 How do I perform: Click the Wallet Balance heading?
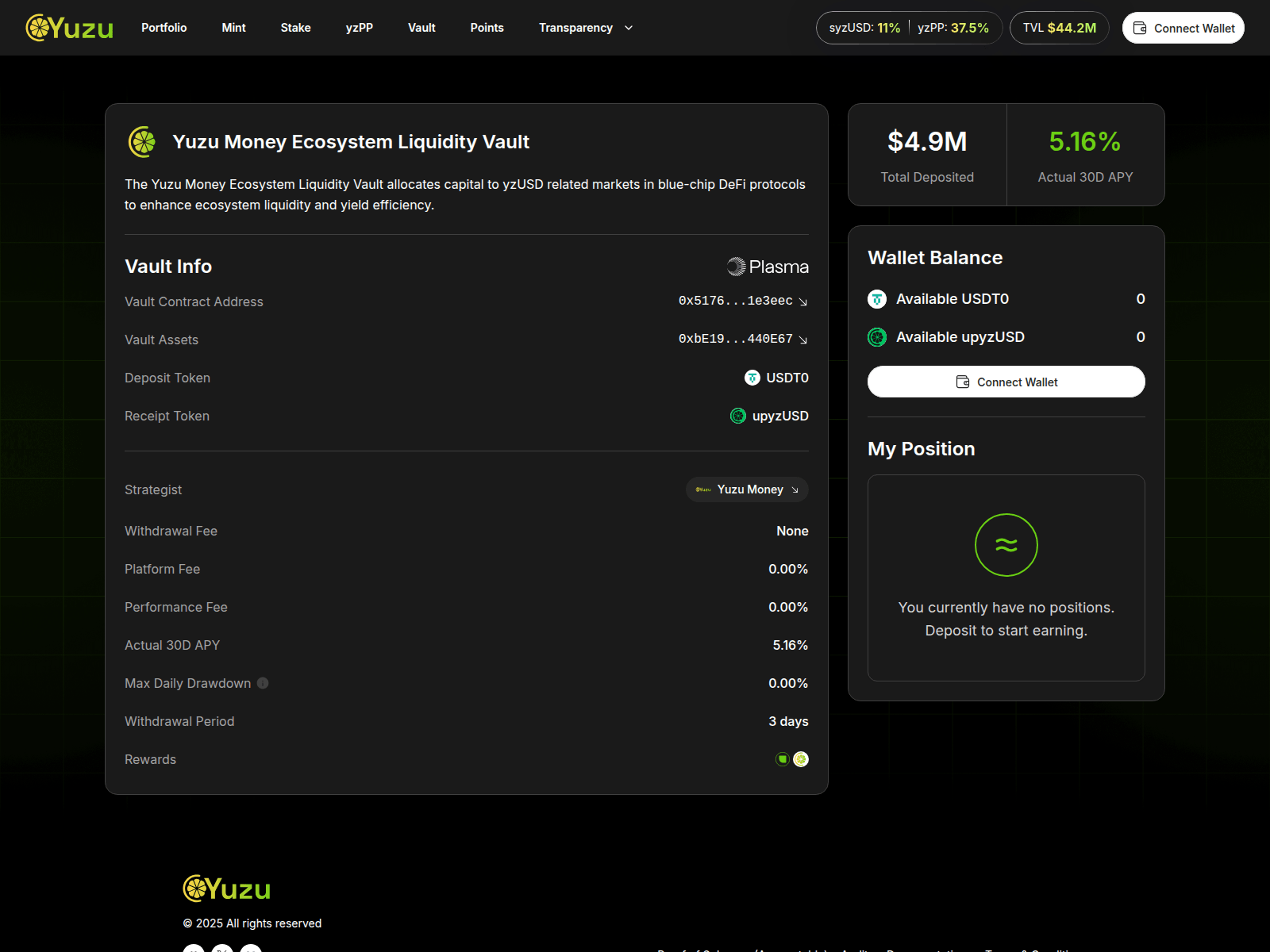click(x=935, y=258)
